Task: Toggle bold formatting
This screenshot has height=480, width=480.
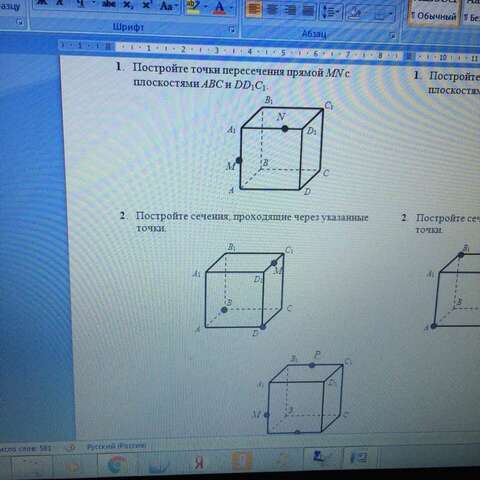Action: (41, 3)
